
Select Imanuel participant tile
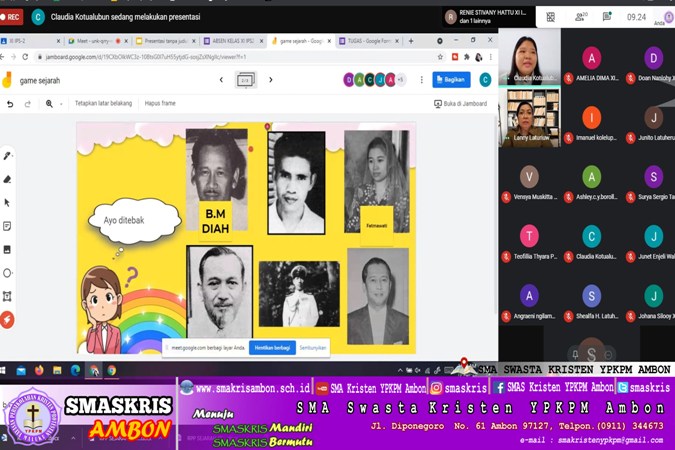coord(592,123)
